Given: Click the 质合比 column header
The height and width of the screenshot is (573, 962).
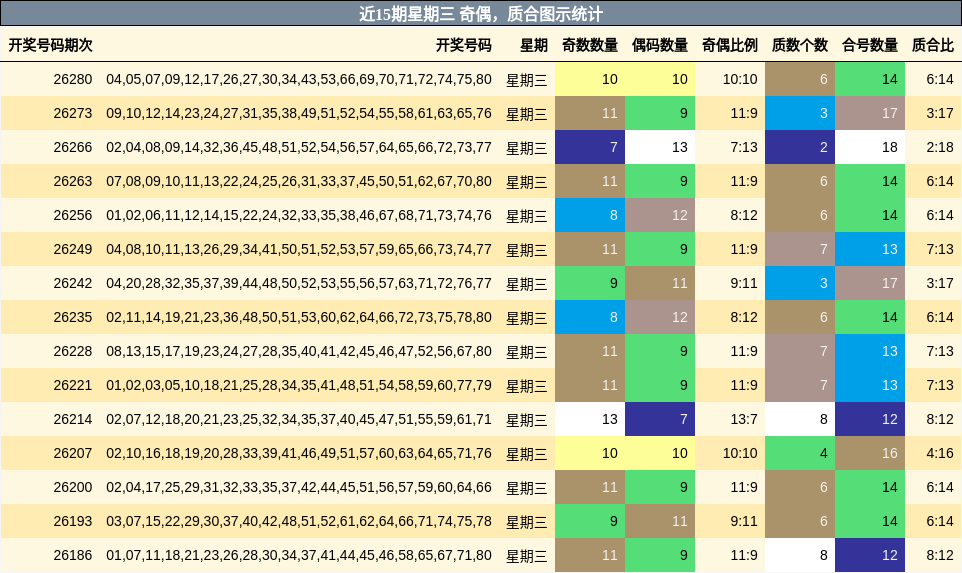Looking at the screenshot, I should [x=933, y=45].
